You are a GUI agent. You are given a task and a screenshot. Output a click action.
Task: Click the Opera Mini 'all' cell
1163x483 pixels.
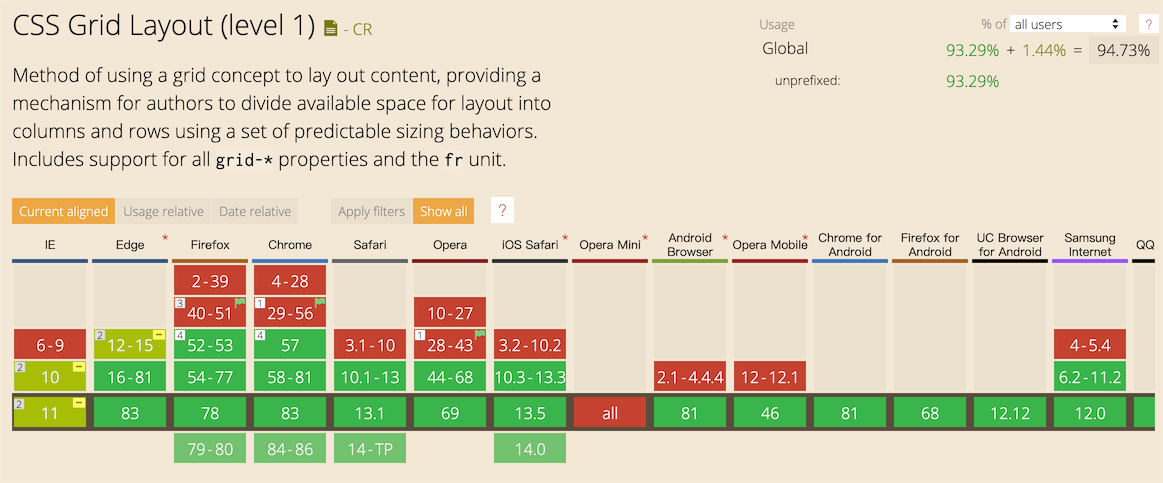click(x=610, y=413)
